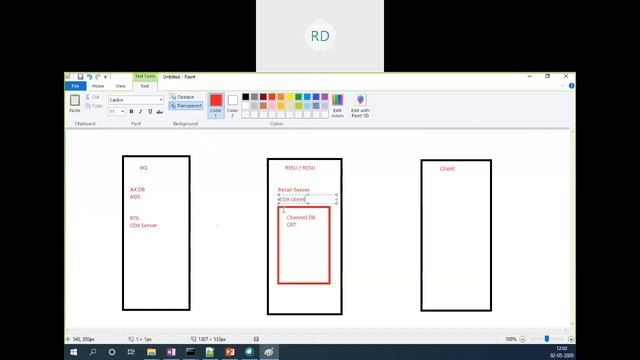Switch to the View ribbon tab

pos(120,86)
